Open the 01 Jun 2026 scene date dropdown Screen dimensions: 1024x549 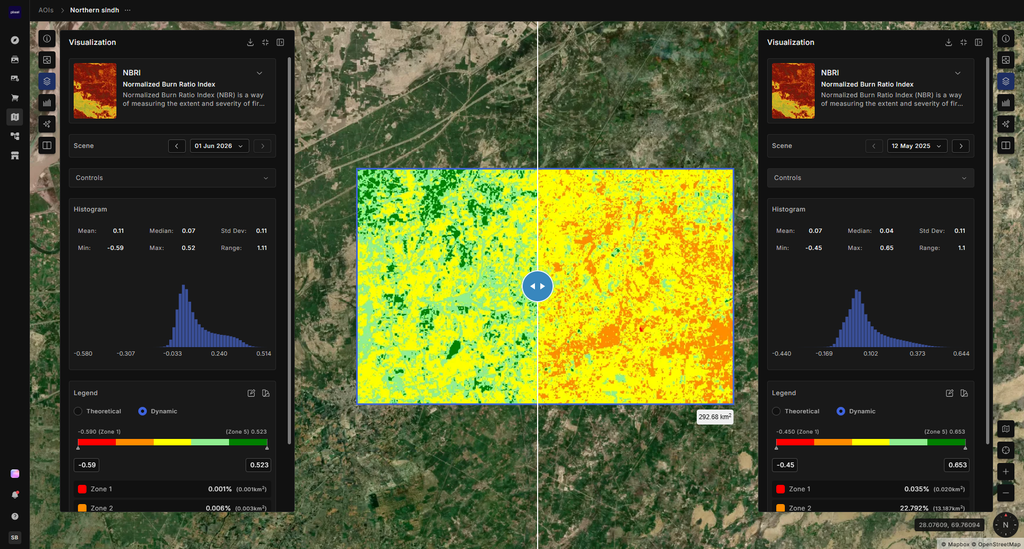219,146
